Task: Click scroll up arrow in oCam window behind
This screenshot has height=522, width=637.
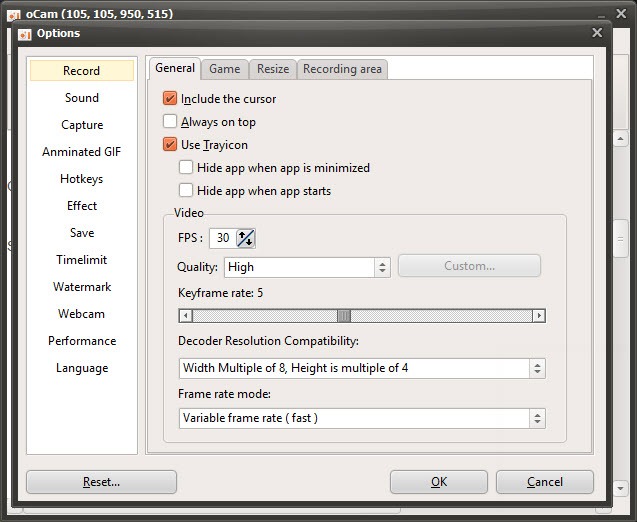Action: (x=620, y=139)
